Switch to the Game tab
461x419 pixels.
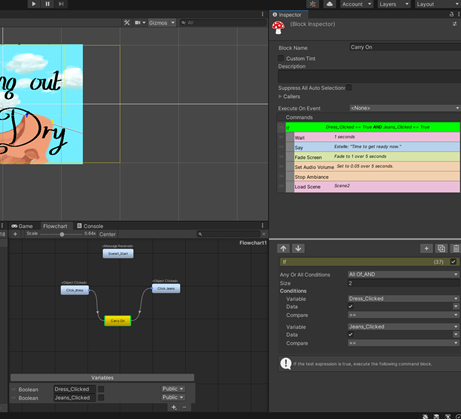[22, 226]
